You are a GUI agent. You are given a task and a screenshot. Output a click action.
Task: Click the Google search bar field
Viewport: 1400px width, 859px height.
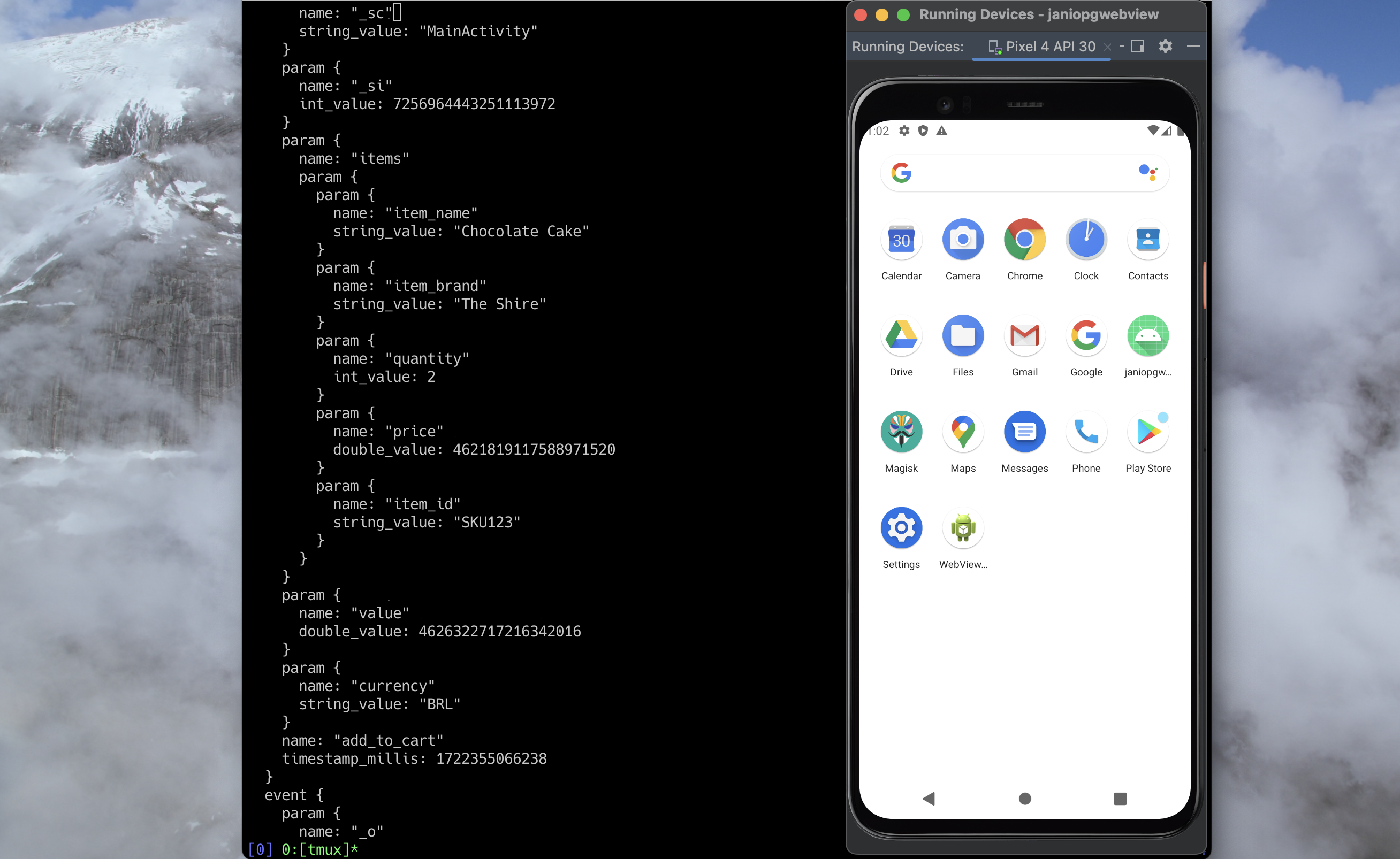pyautogui.click(x=1024, y=172)
